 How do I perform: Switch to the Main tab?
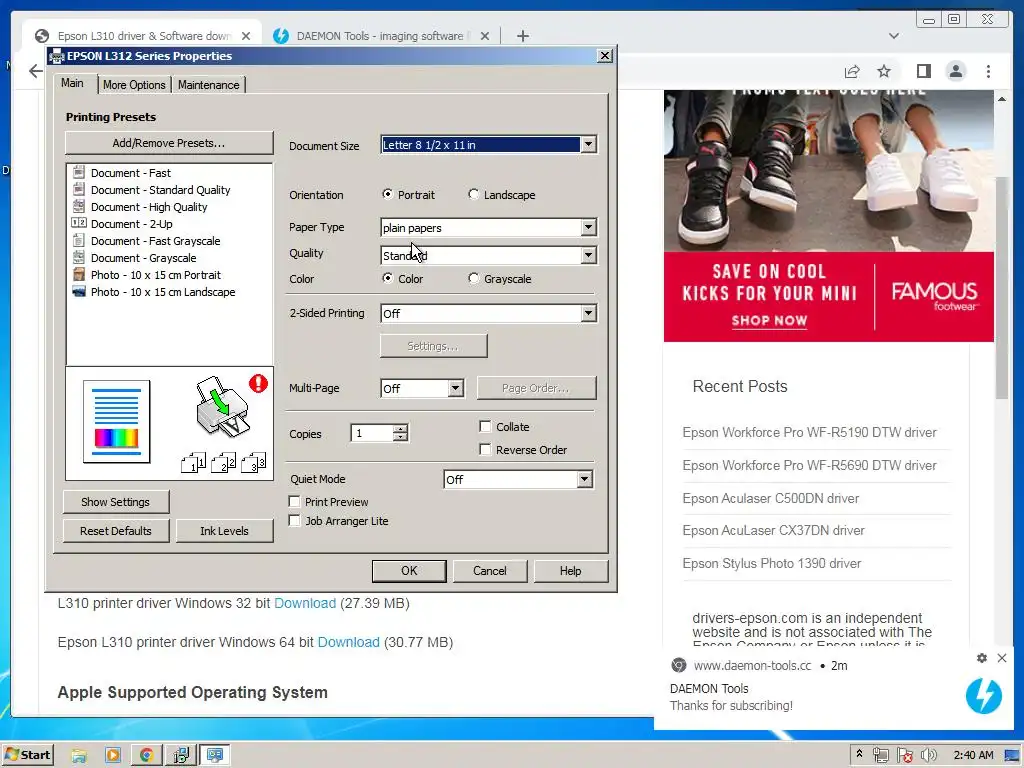click(x=72, y=83)
